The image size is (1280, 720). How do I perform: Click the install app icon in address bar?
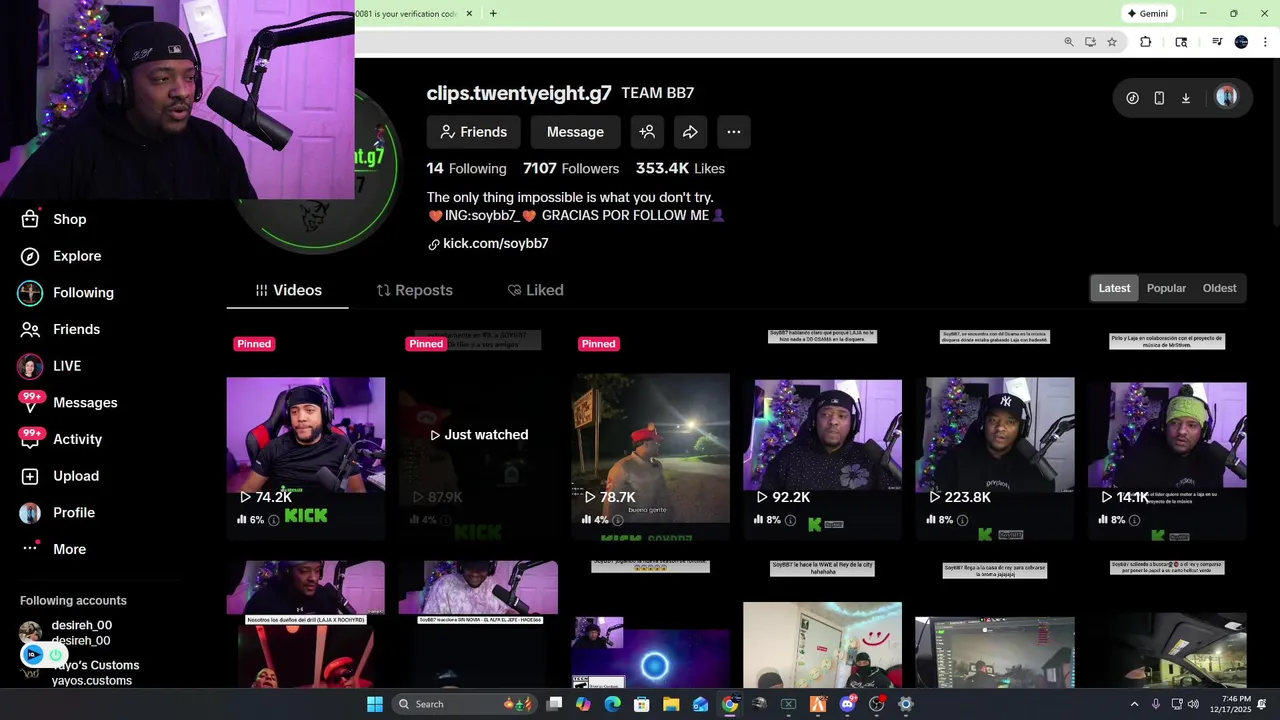(1090, 42)
